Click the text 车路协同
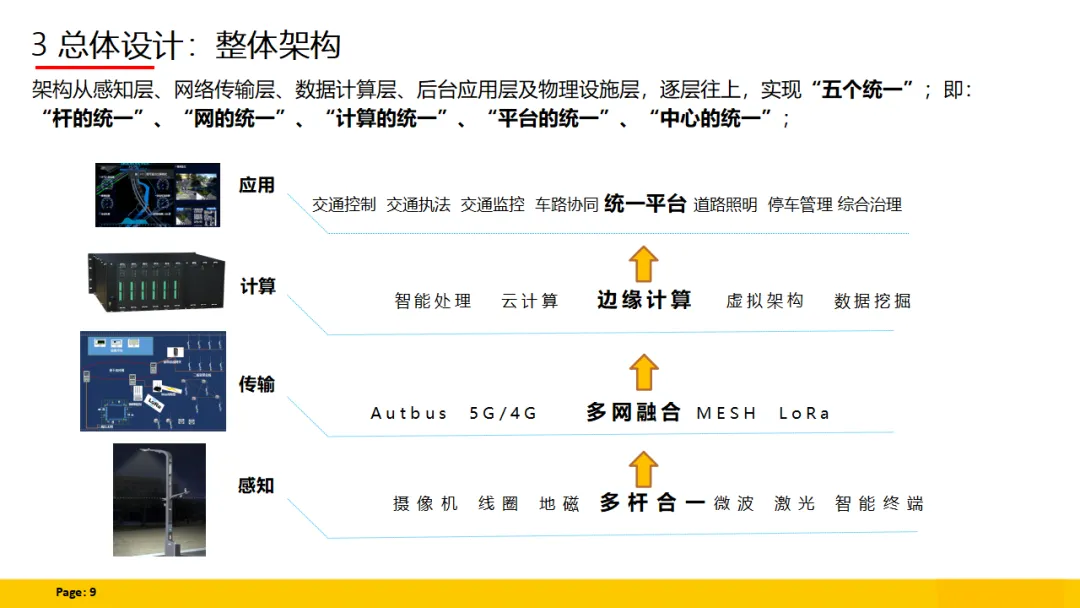The image size is (1080, 608). [567, 205]
